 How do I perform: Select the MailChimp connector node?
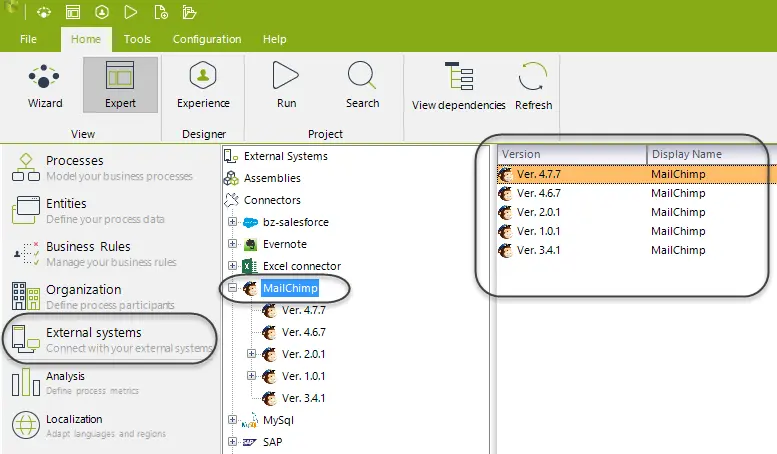click(x=290, y=288)
